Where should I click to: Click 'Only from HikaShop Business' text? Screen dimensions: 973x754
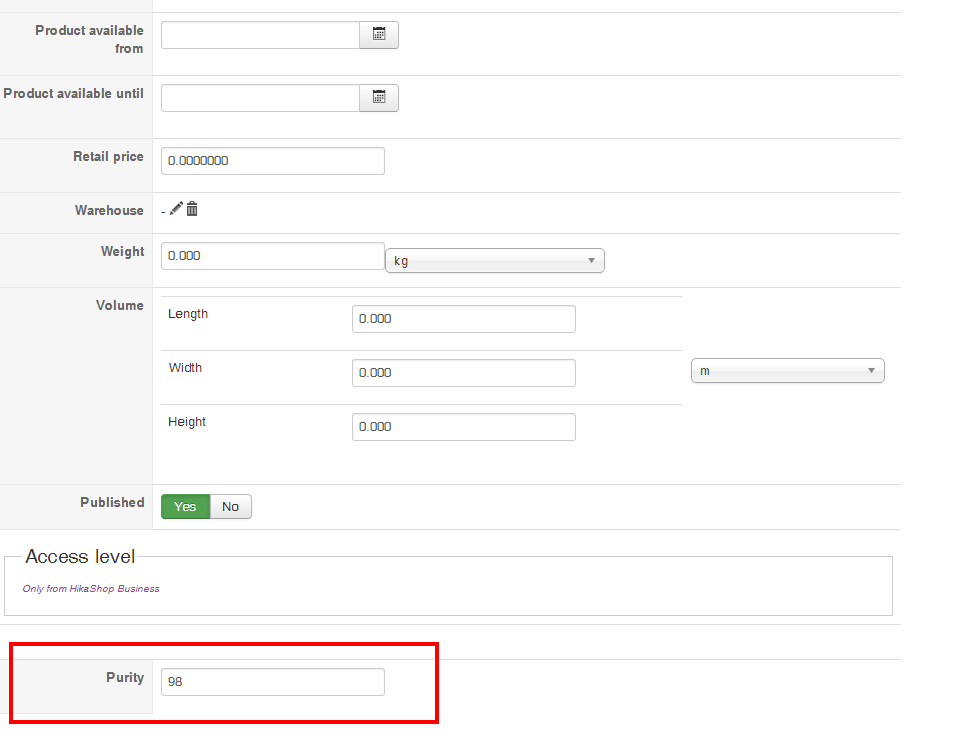point(91,588)
